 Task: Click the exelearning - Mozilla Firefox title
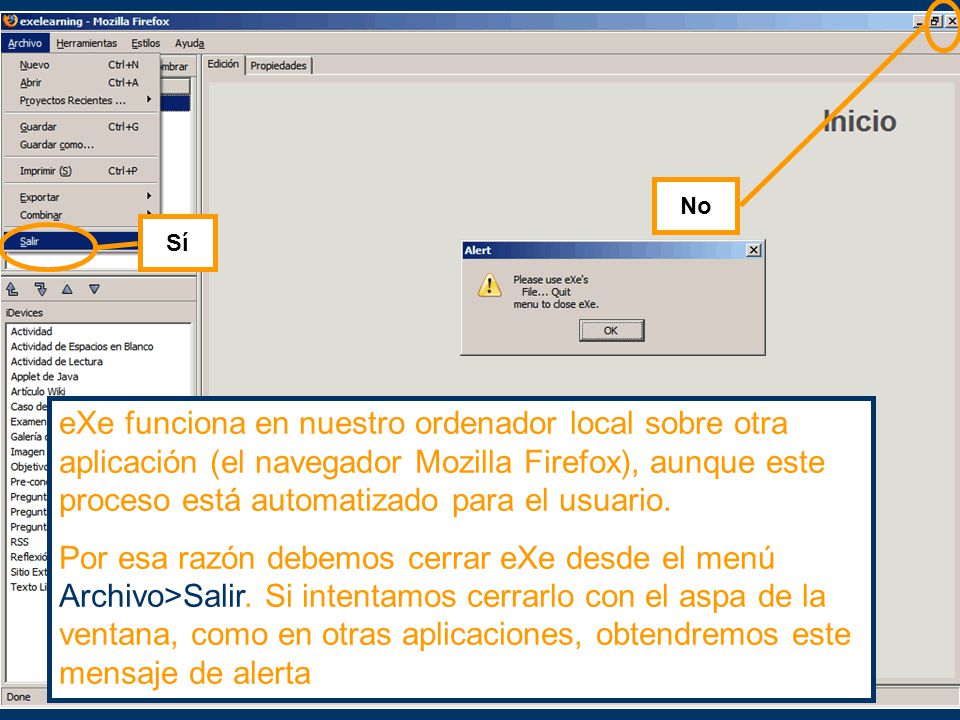pyautogui.click(x=94, y=21)
